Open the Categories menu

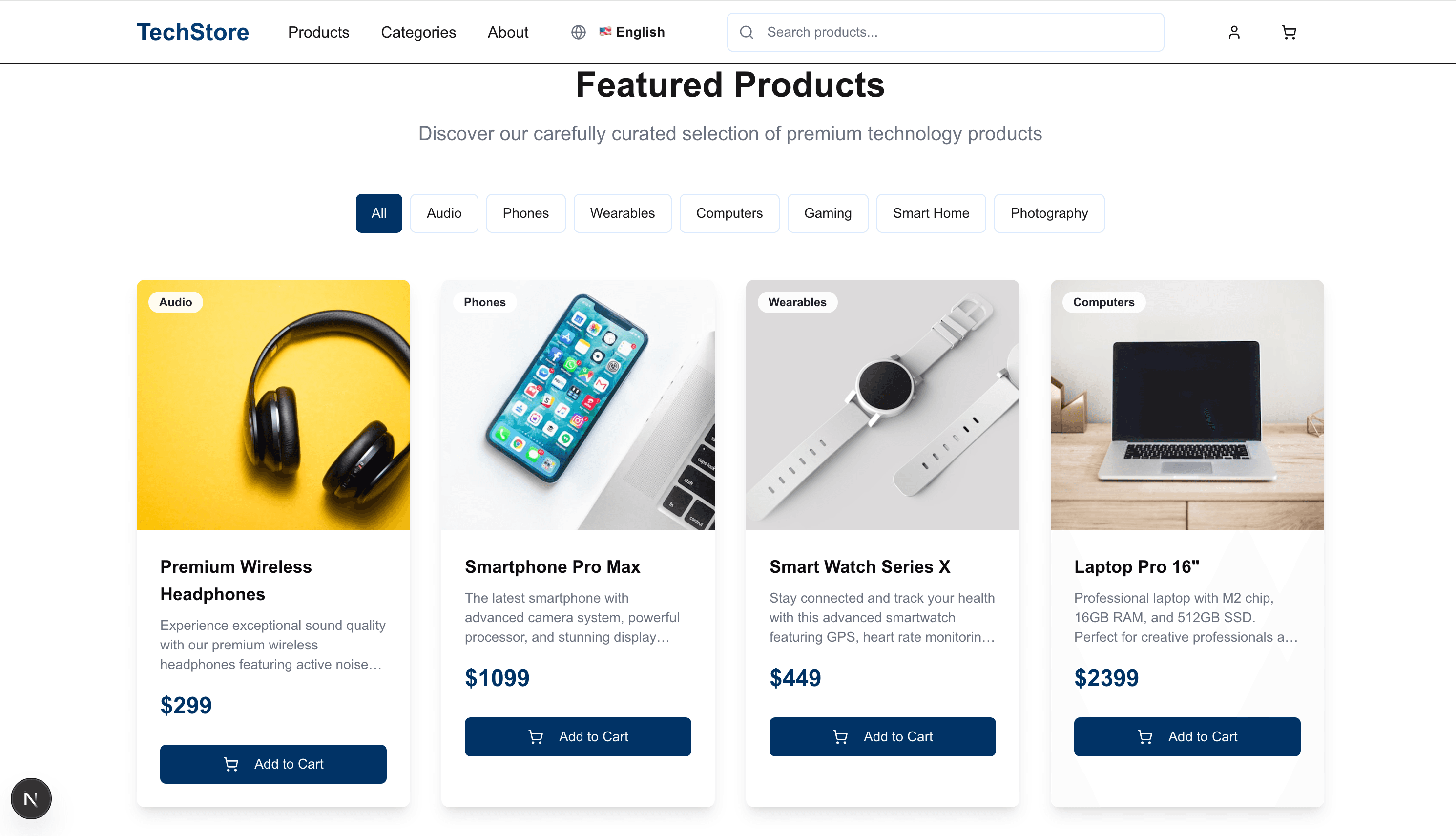tap(418, 33)
